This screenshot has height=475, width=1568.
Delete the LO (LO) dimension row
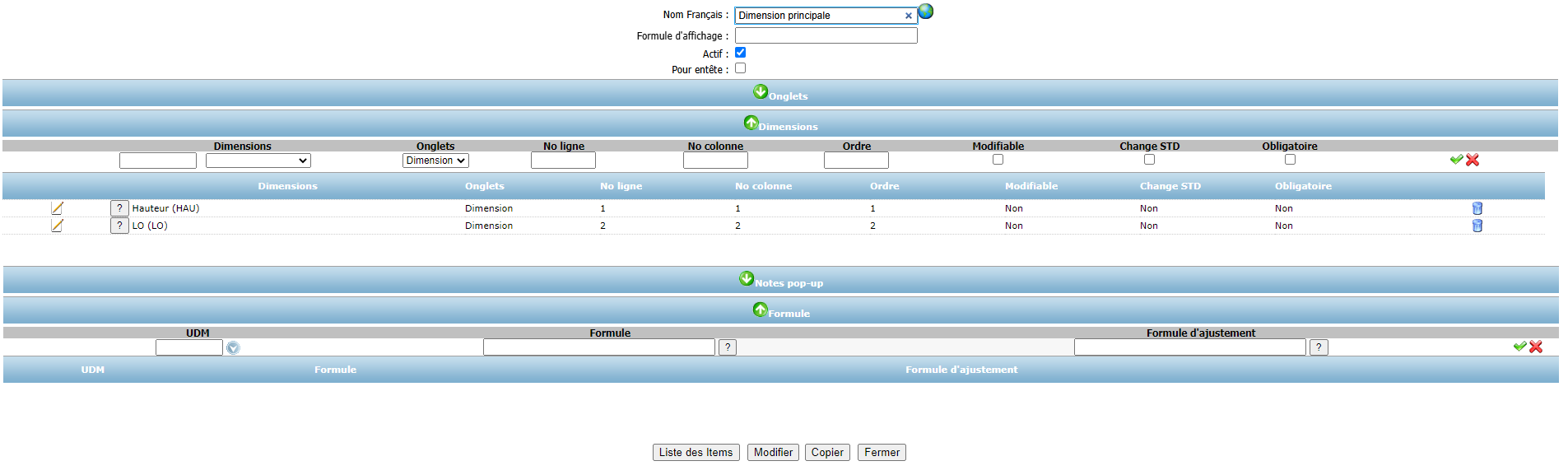tap(1477, 226)
